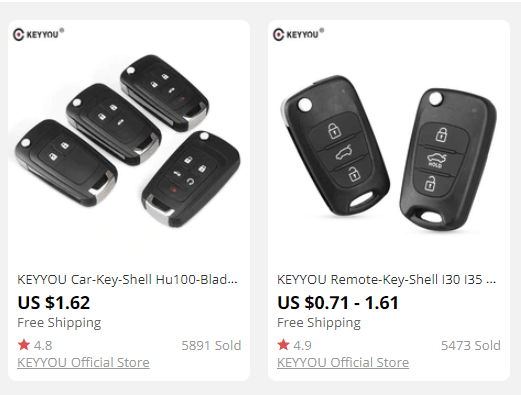Click the 4.9 rating value
Image resolution: width=521 pixels, height=395 pixels.
(302, 345)
